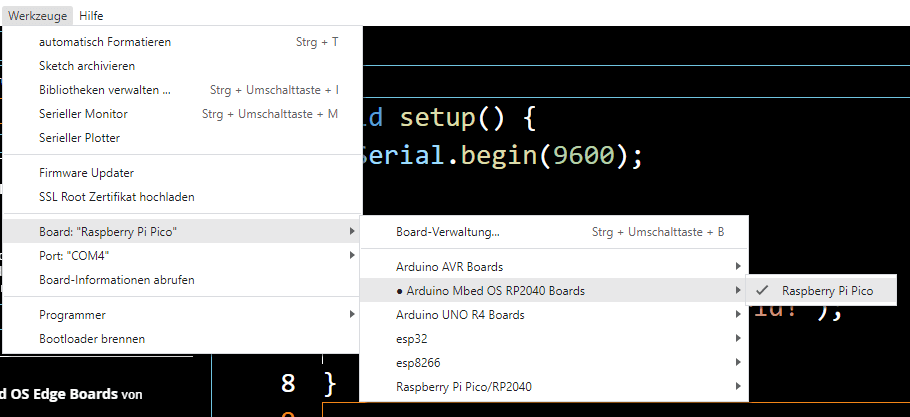The height and width of the screenshot is (417, 910).
Task: Open Bibliotheken verwalten
Action: (x=105, y=90)
